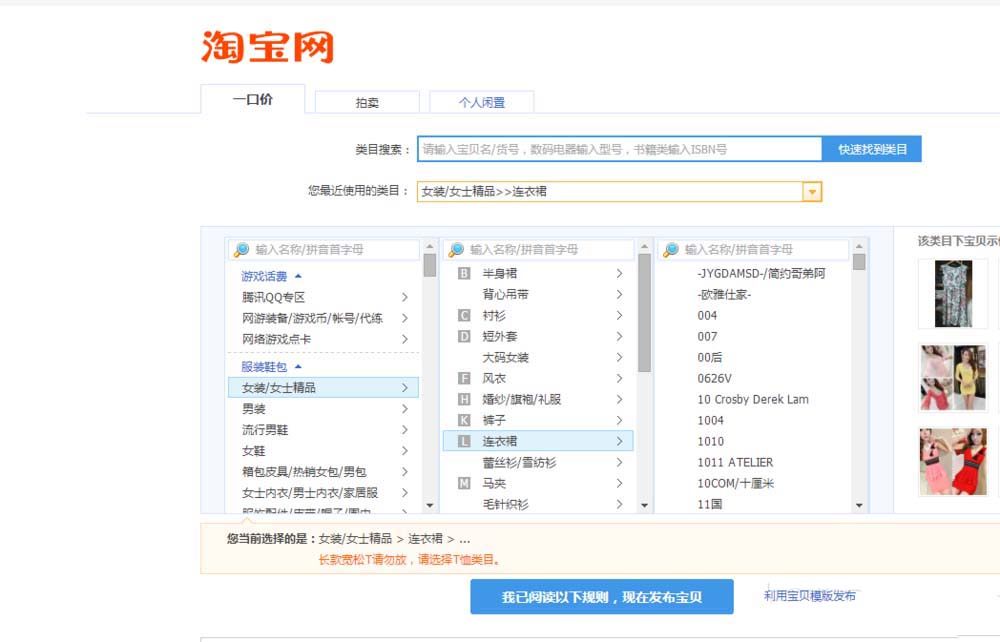Click the letter L index icon beside 连衣裙
Image resolution: width=1000 pixels, height=642 pixels.
(464, 441)
